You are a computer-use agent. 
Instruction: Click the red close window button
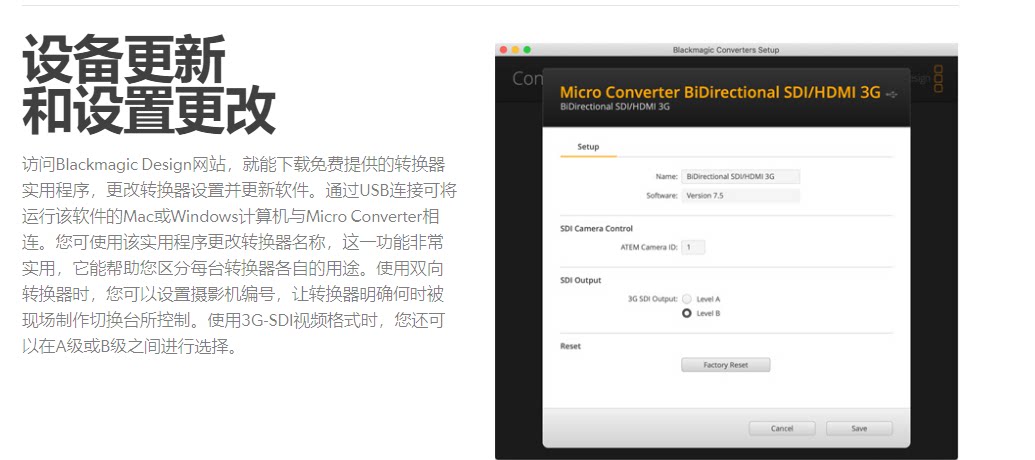coord(503,50)
